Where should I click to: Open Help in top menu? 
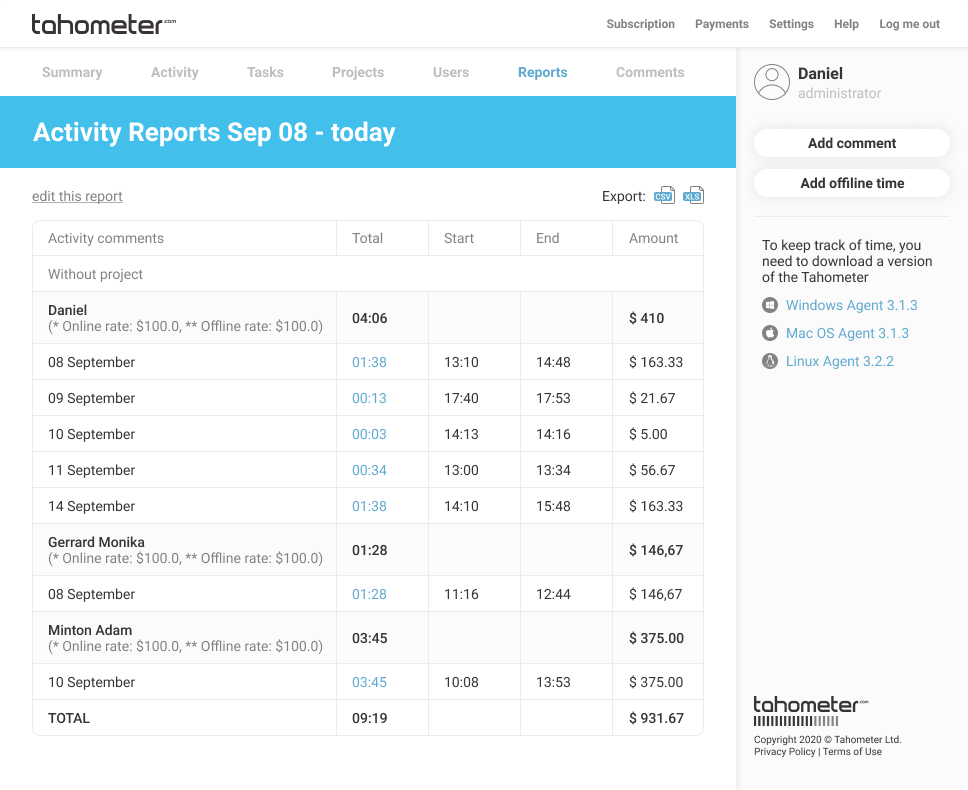(x=846, y=24)
